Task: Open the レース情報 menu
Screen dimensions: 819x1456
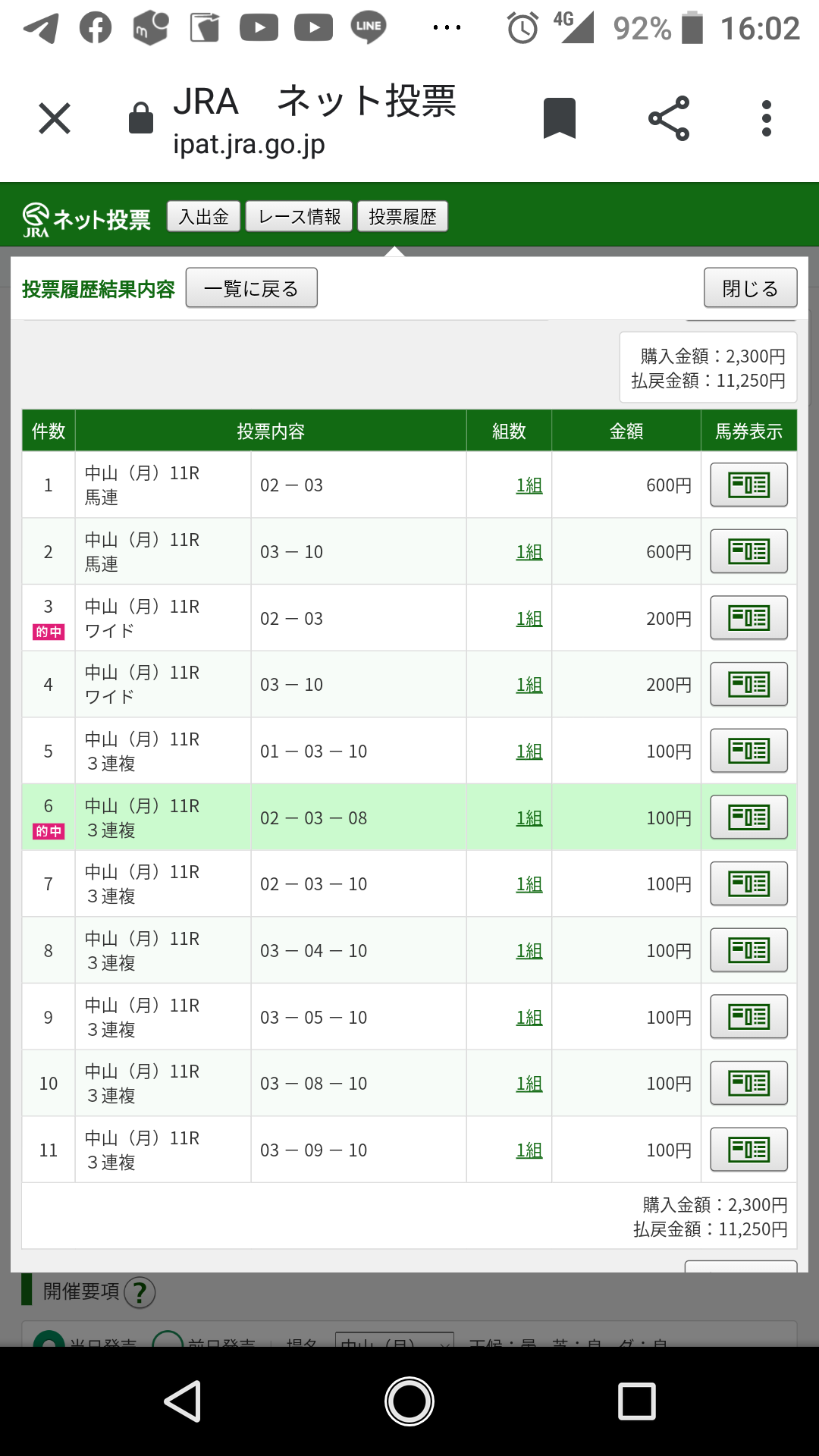Action: pos(300,217)
